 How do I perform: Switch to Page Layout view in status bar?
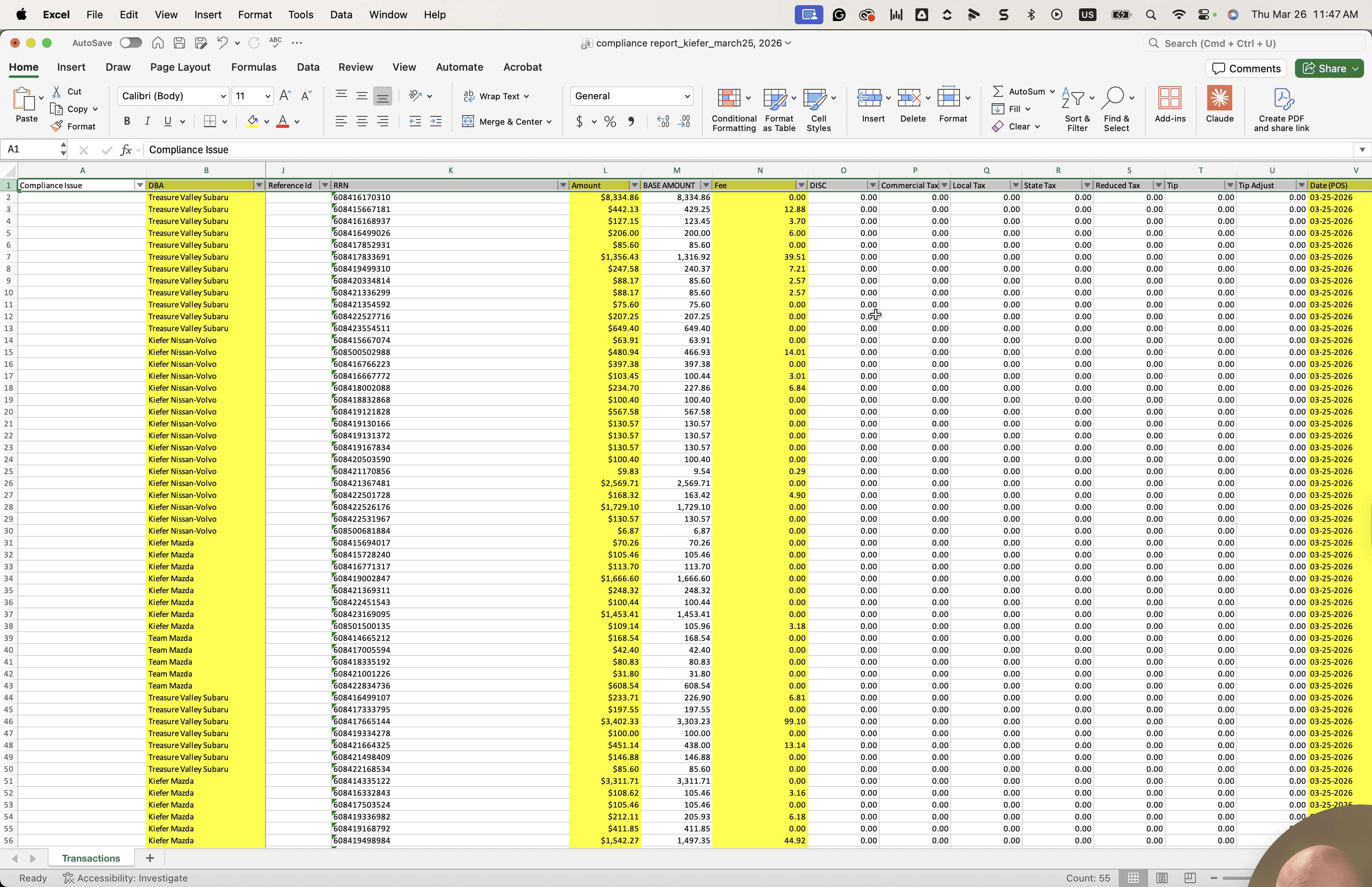pyautogui.click(x=1161, y=878)
